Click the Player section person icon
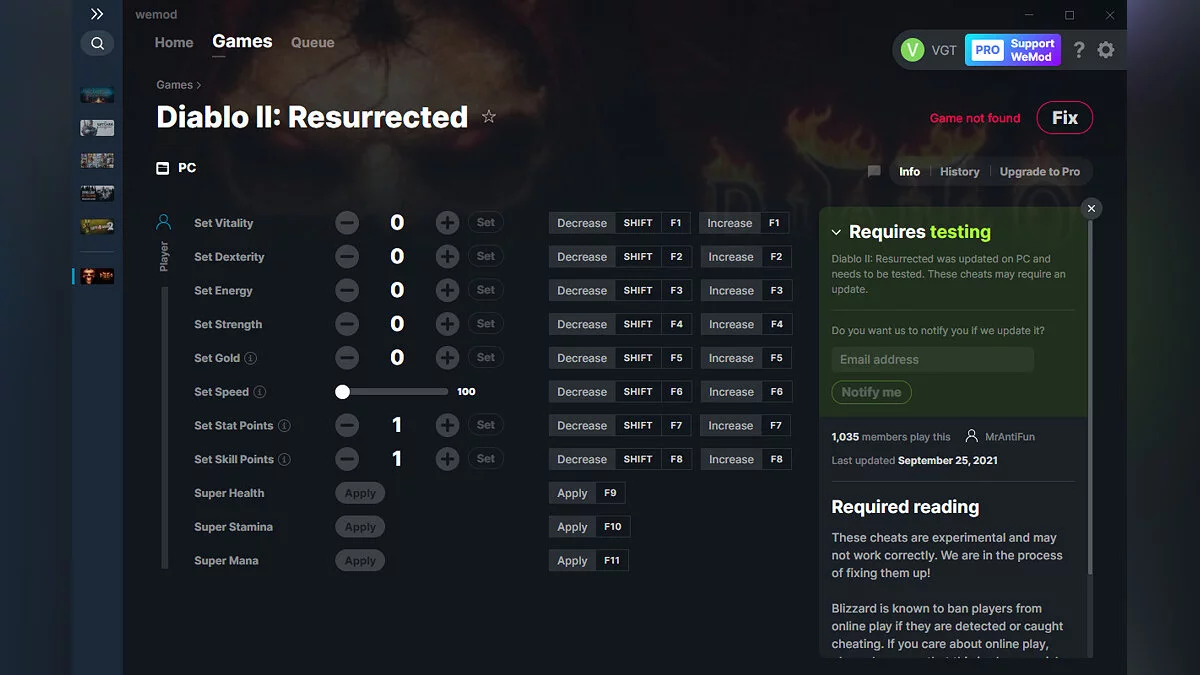Viewport: 1200px width, 675px height. point(164,222)
